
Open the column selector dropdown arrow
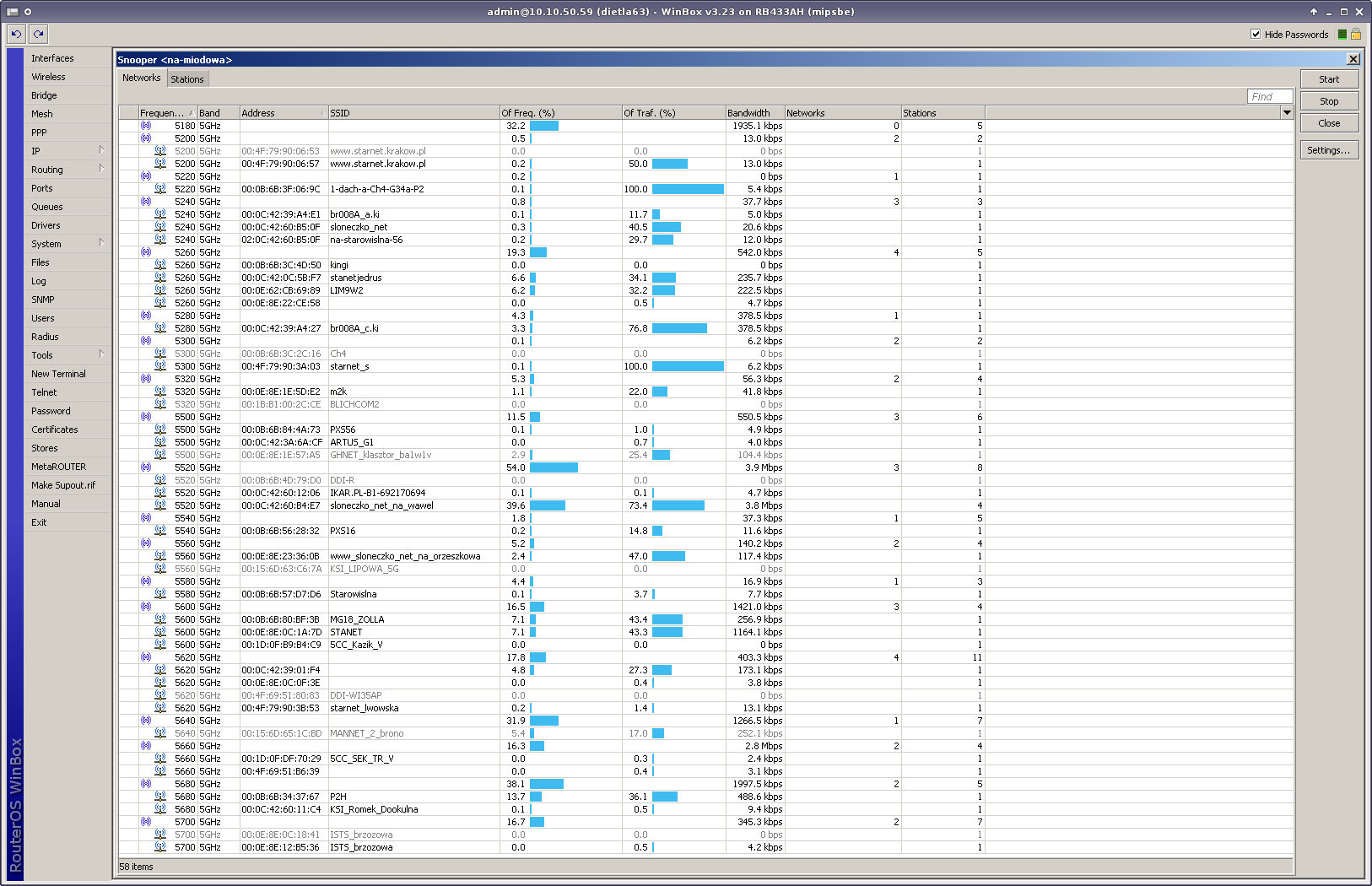1287,112
